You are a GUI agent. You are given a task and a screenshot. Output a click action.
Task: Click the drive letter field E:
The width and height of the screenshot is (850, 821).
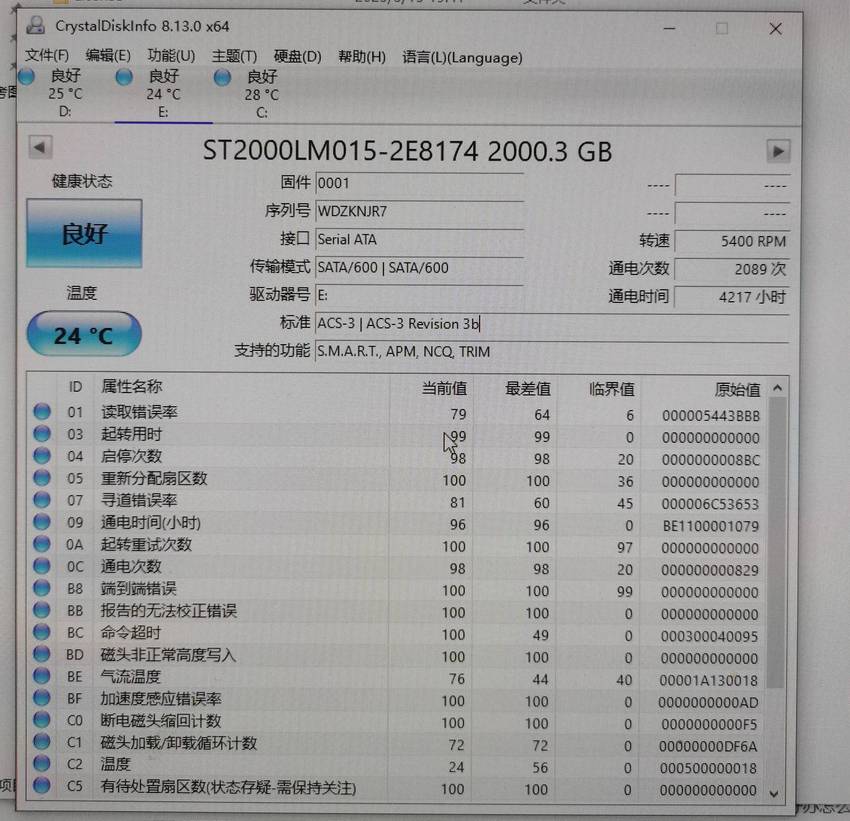[x=419, y=295]
